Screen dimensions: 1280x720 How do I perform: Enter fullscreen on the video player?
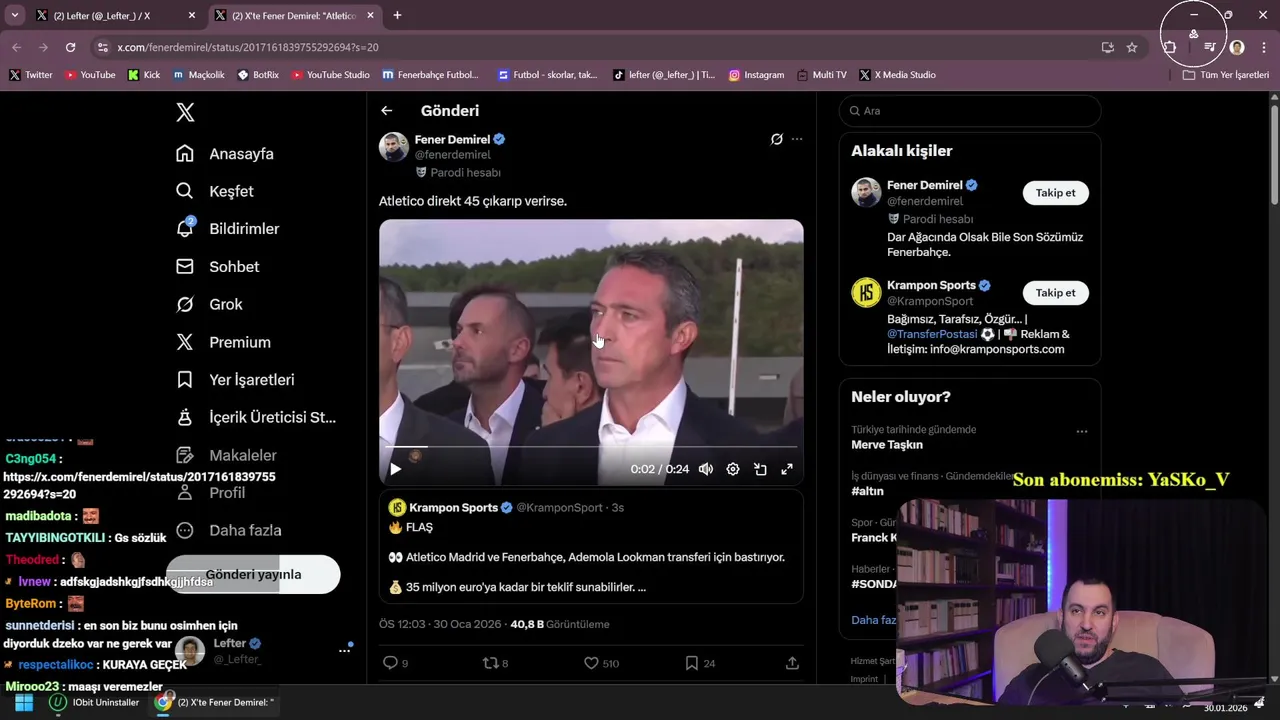point(787,469)
